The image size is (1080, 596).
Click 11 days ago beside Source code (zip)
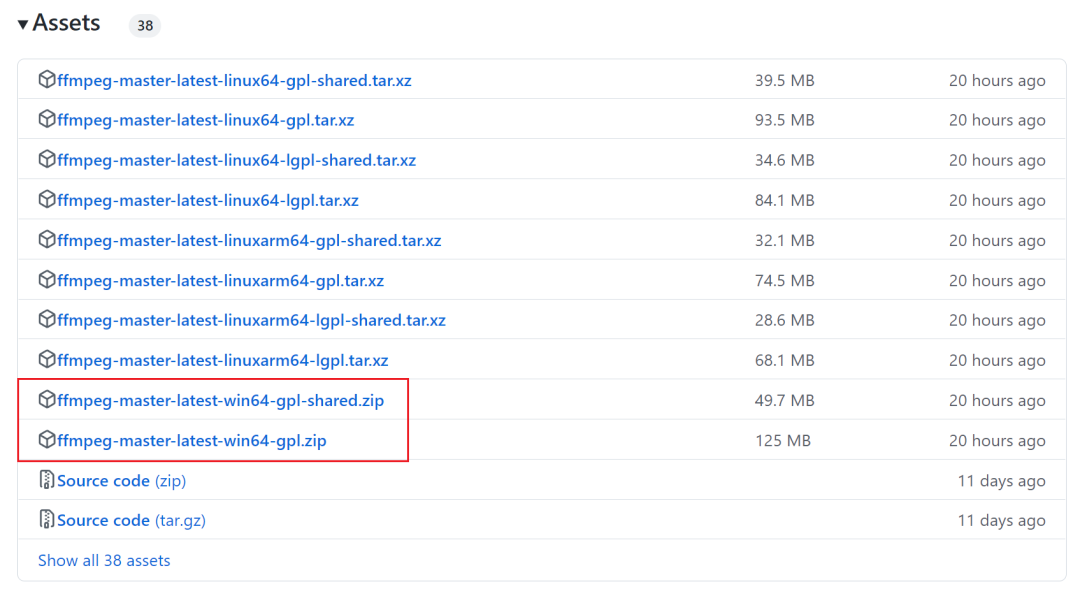[x=1001, y=481]
